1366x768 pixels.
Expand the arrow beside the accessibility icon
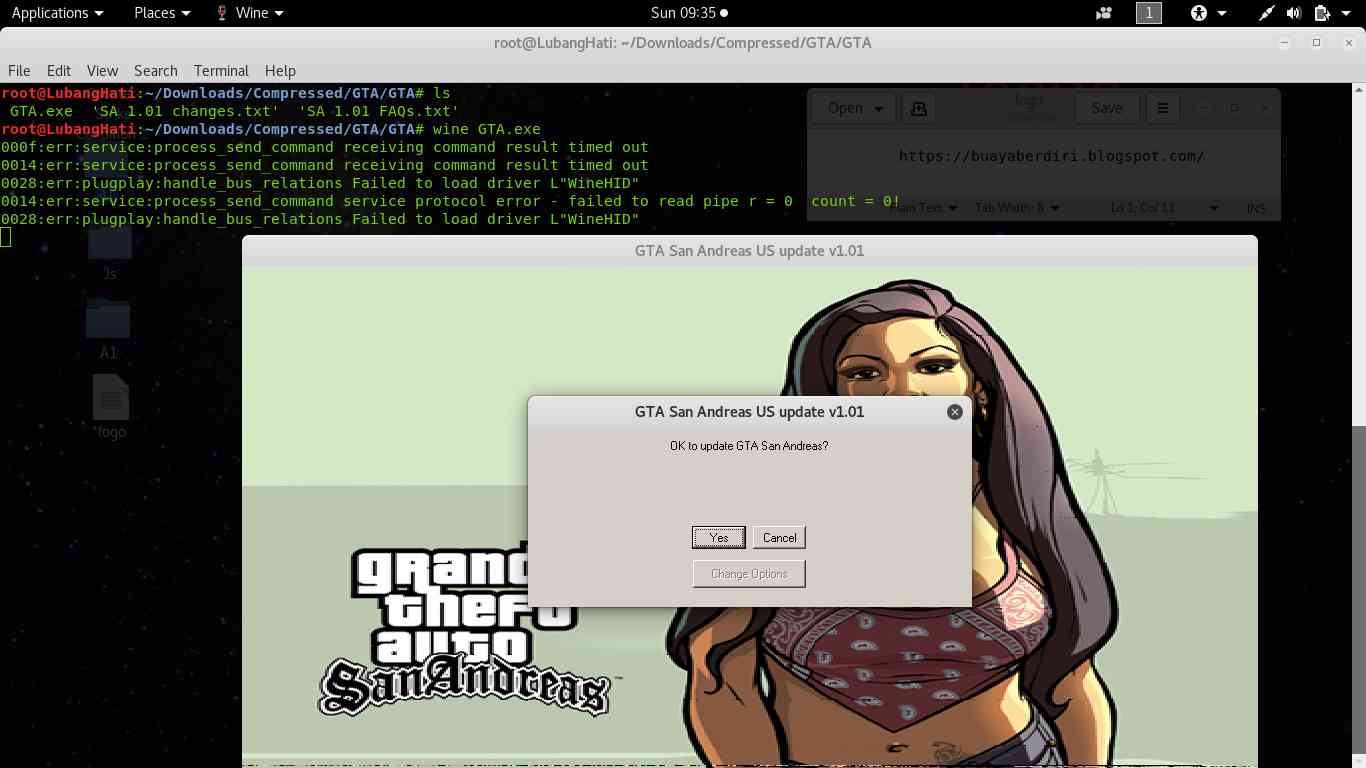1224,13
